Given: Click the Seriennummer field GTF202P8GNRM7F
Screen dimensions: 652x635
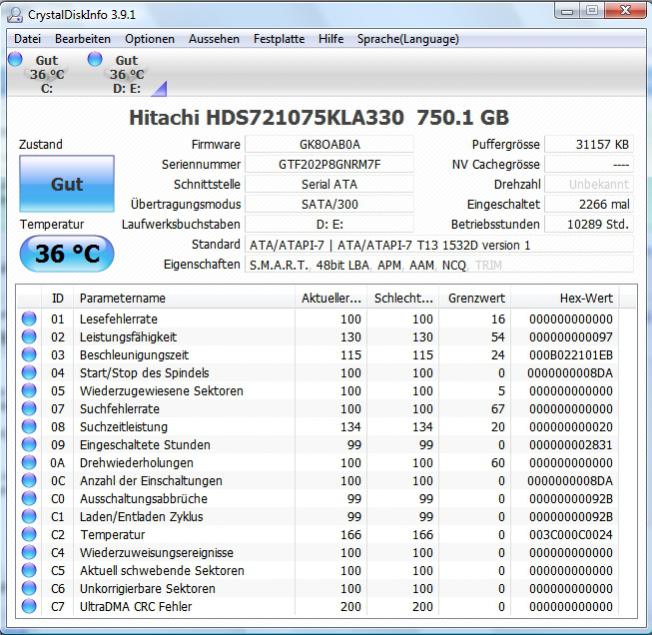Looking at the screenshot, I should pyautogui.click(x=329, y=164).
